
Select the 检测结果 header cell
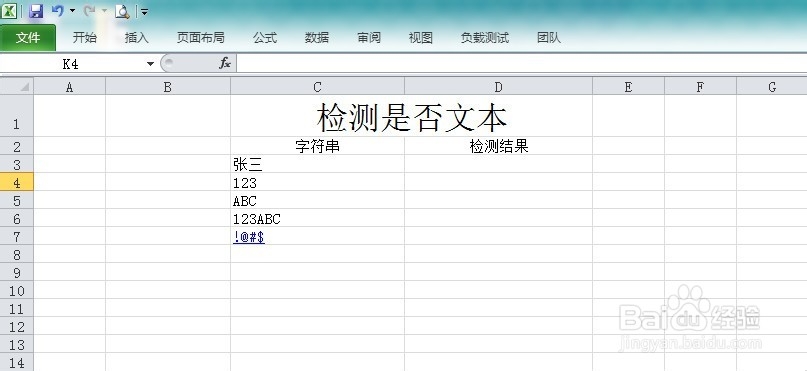[x=498, y=146]
